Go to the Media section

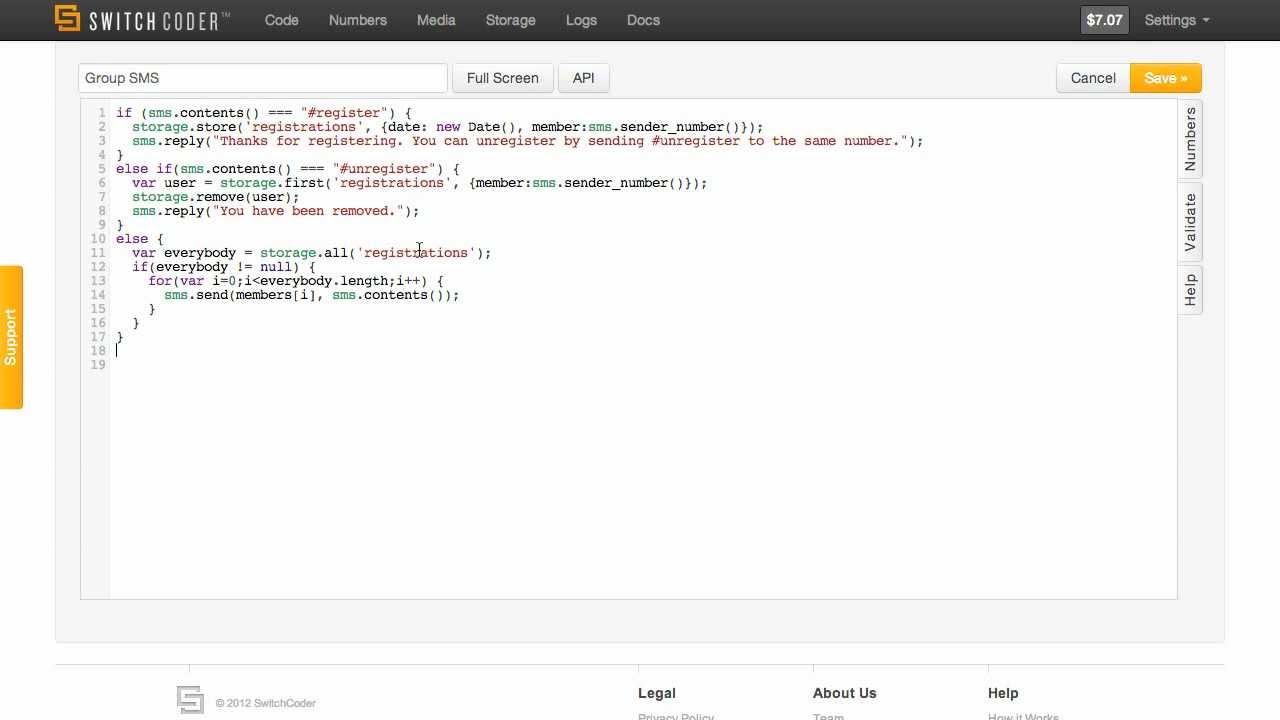click(x=436, y=20)
